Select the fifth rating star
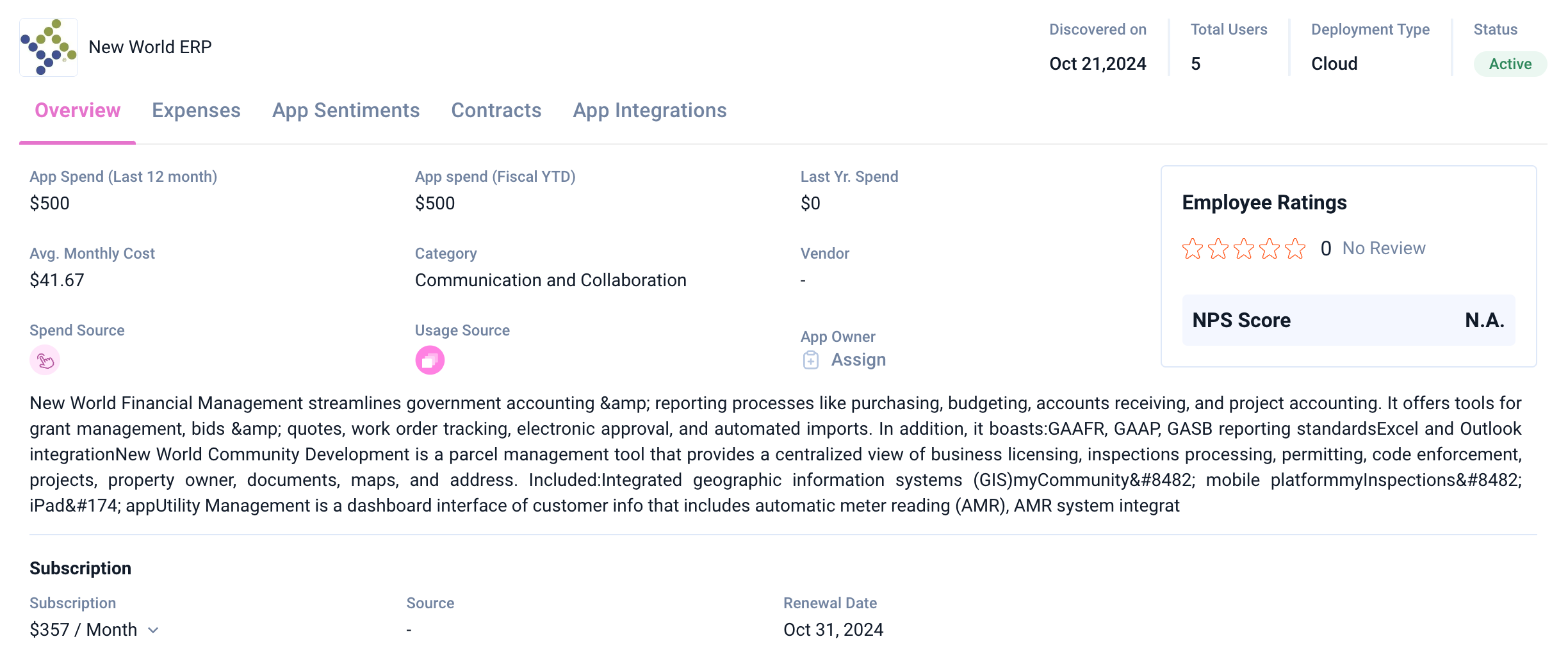 pyautogui.click(x=1295, y=248)
